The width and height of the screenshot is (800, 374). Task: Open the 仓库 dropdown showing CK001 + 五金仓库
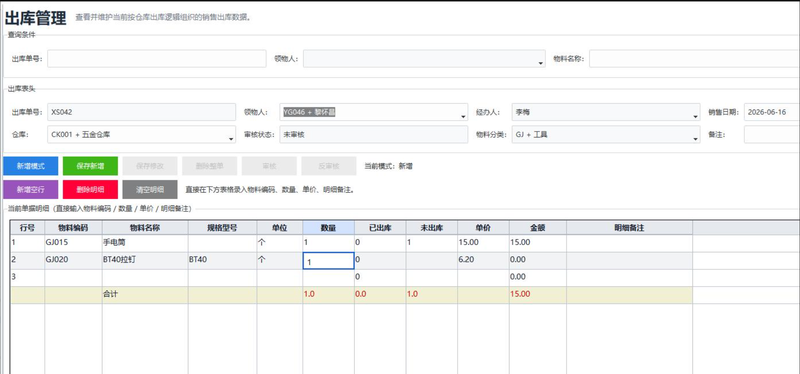(x=141, y=135)
